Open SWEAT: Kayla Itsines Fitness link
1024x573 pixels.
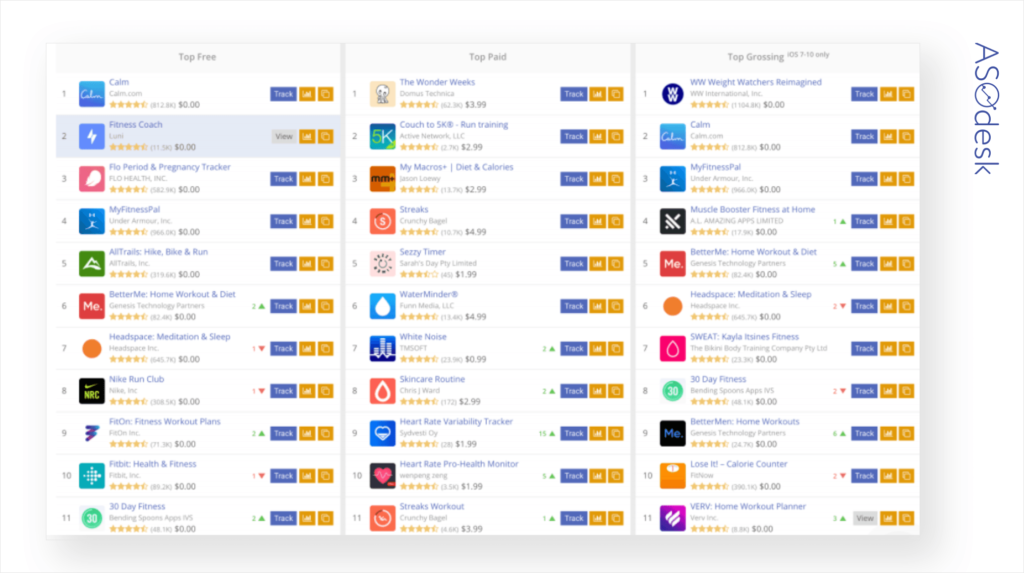tap(744, 337)
